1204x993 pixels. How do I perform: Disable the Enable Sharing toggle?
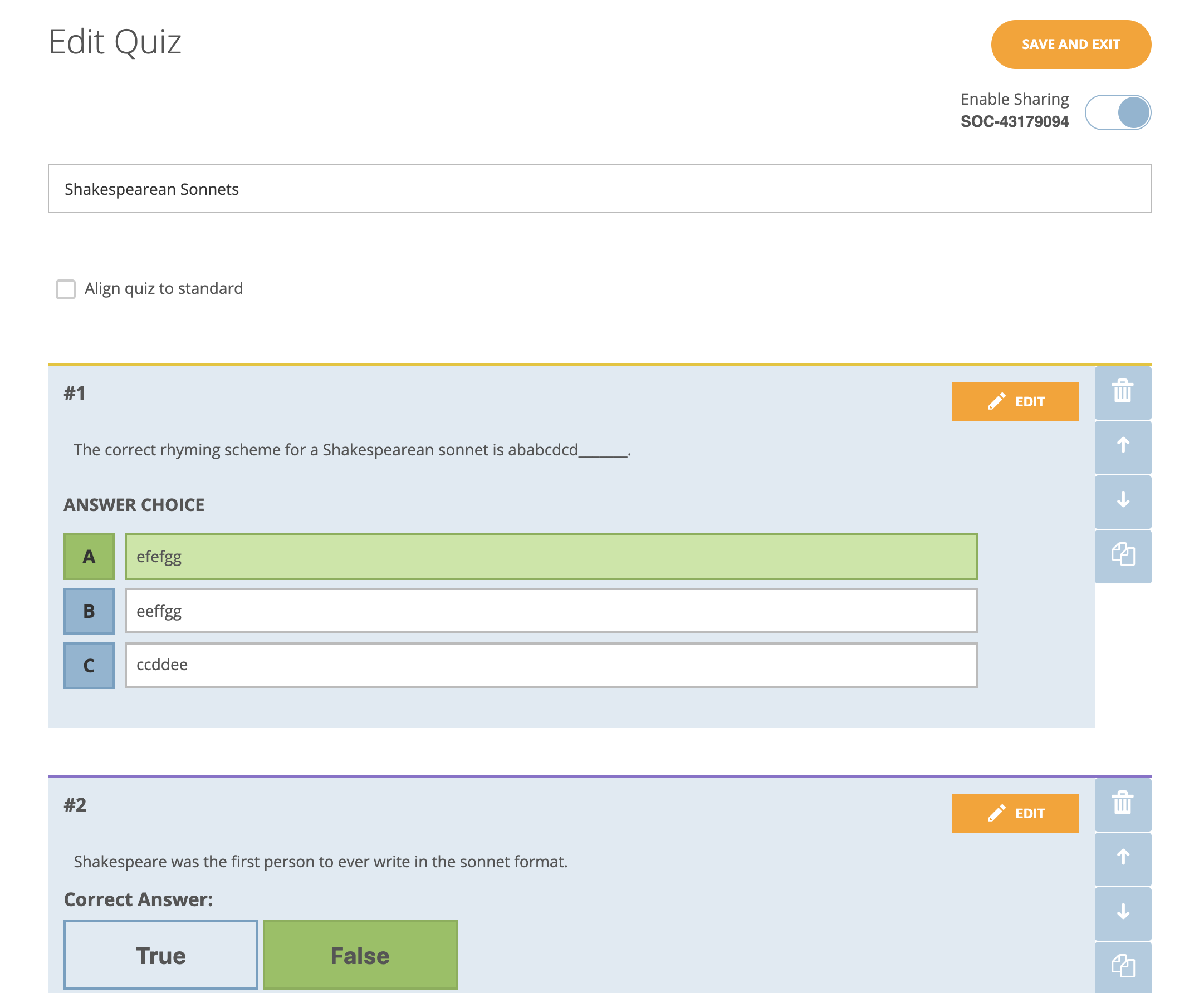[x=1117, y=112]
